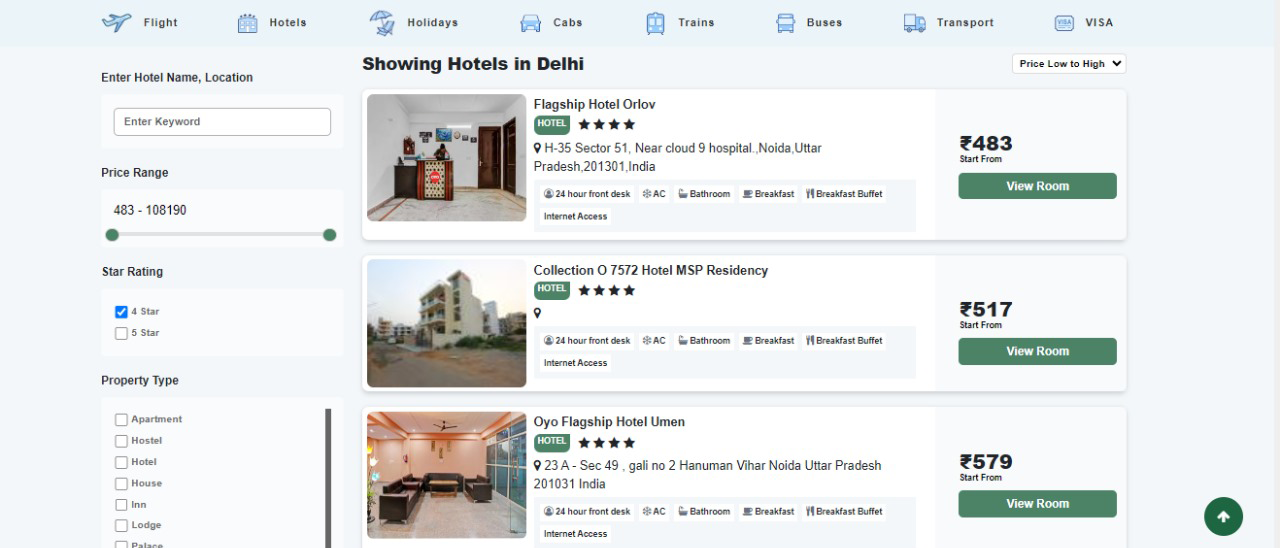Click the Hotels building icon
Image resolution: width=1280 pixels, height=548 pixels.
[x=247, y=23]
